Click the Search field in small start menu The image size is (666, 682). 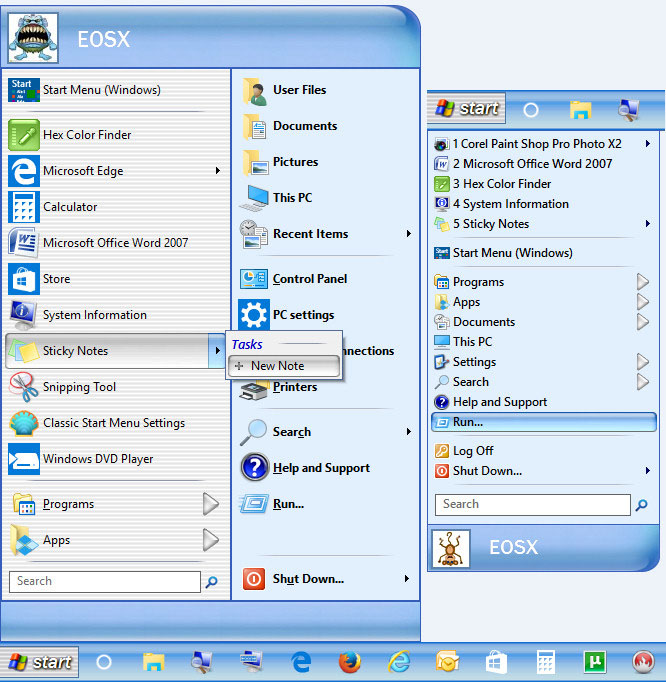click(533, 505)
